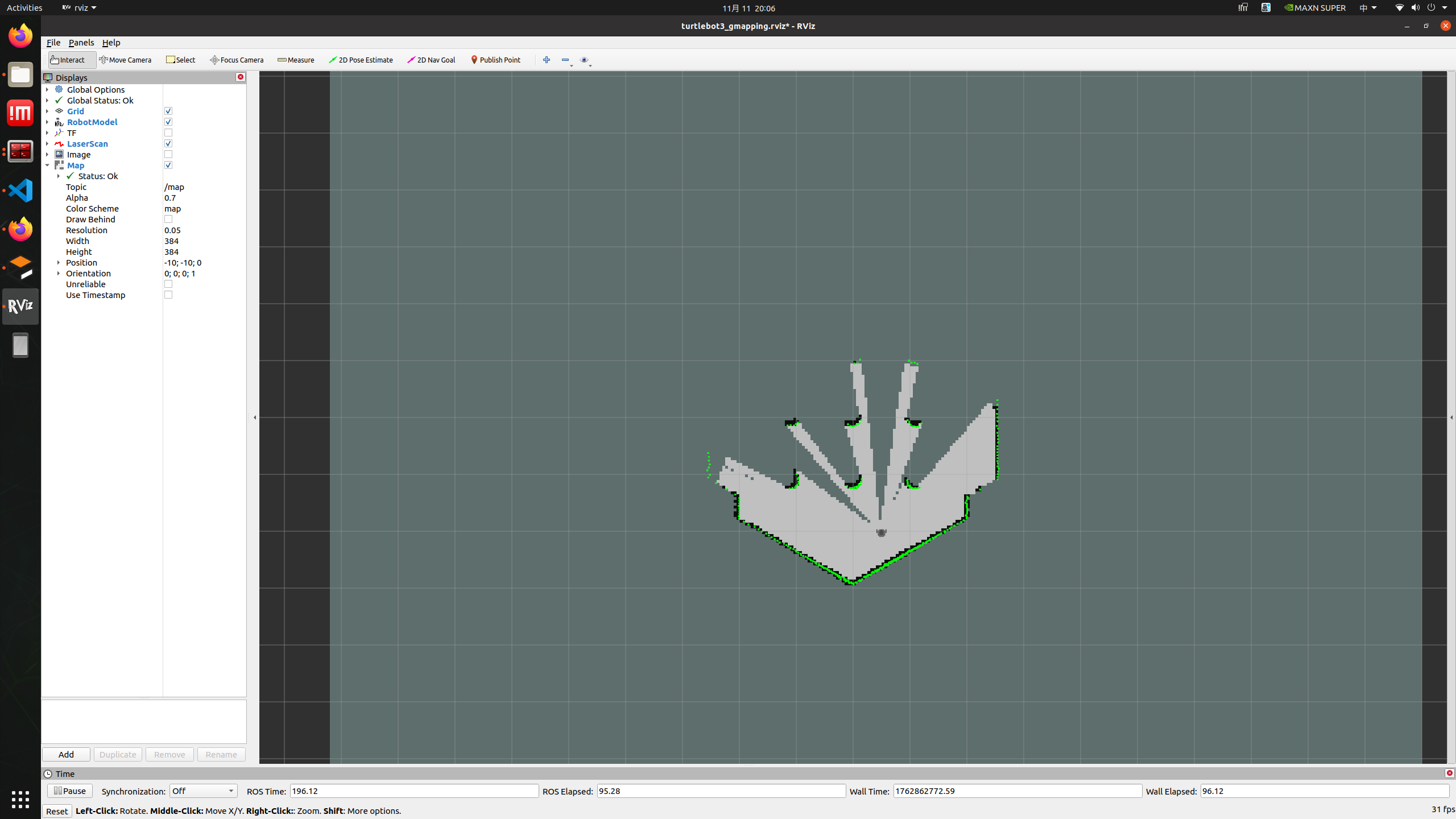Open Visual Studio Code from the dock
This screenshot has width=1456, height=819.
[x=20, y=191]
